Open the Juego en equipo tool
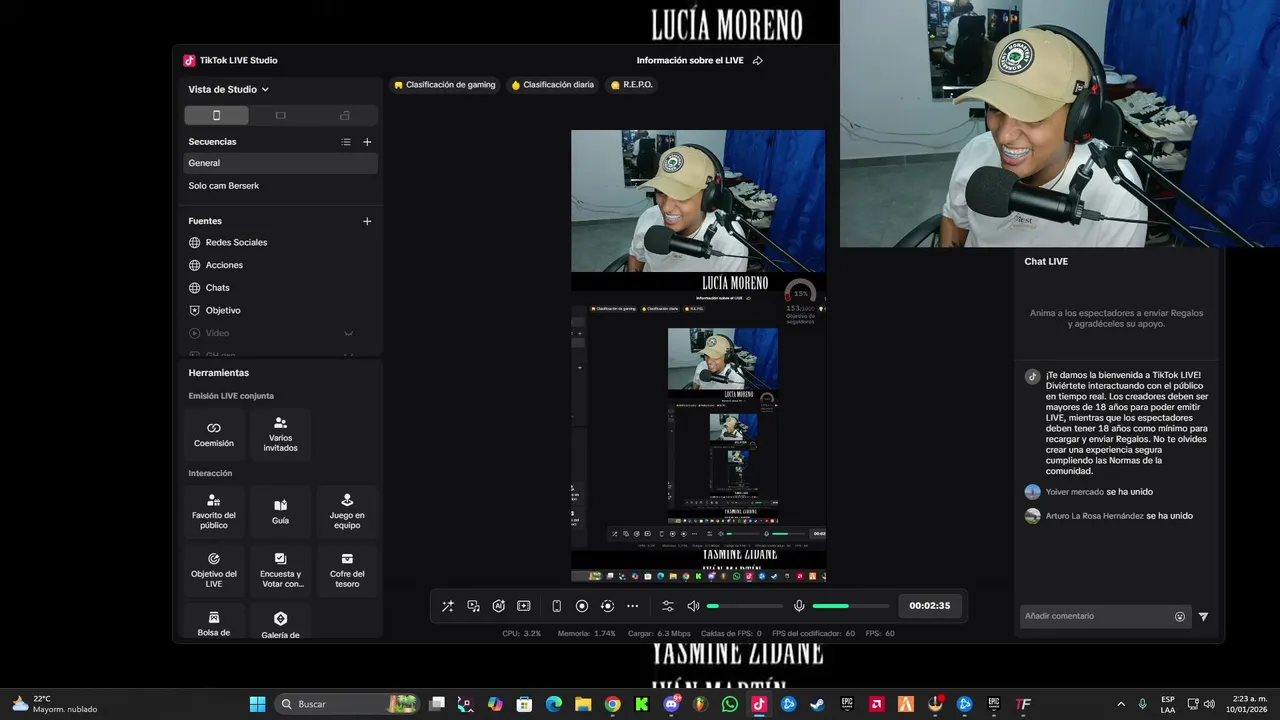Viewport: 1280px width, 720px height. coord(347,511)
